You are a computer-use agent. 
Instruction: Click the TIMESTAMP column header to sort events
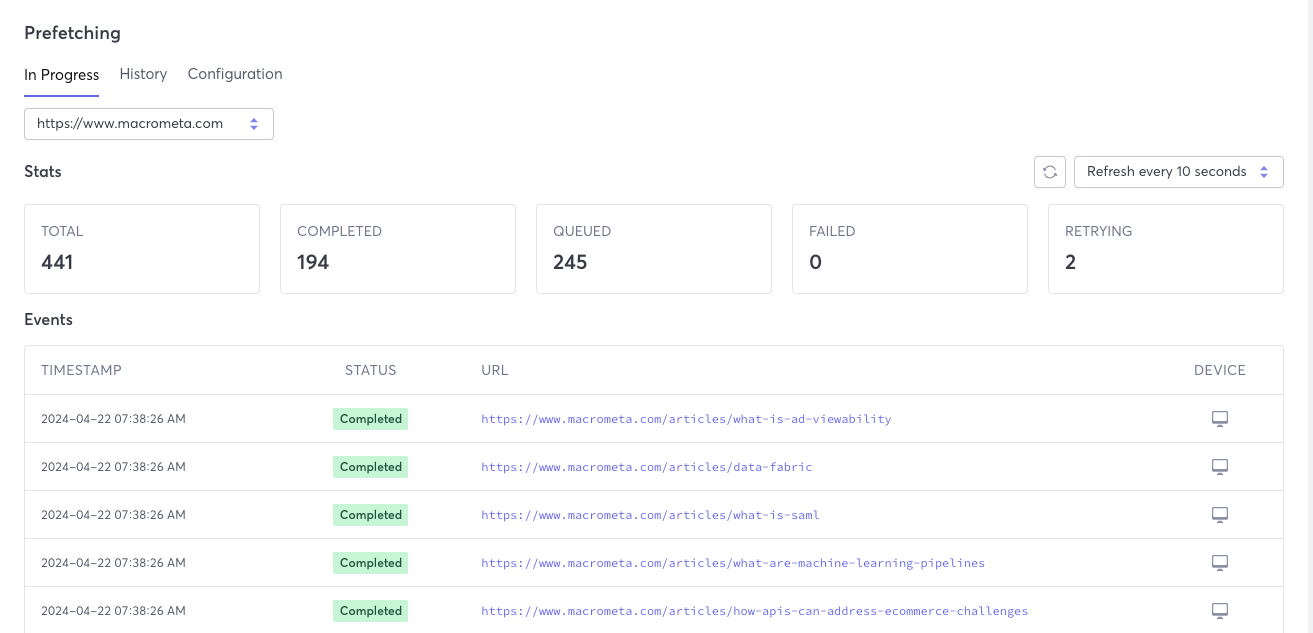(81, 369)
